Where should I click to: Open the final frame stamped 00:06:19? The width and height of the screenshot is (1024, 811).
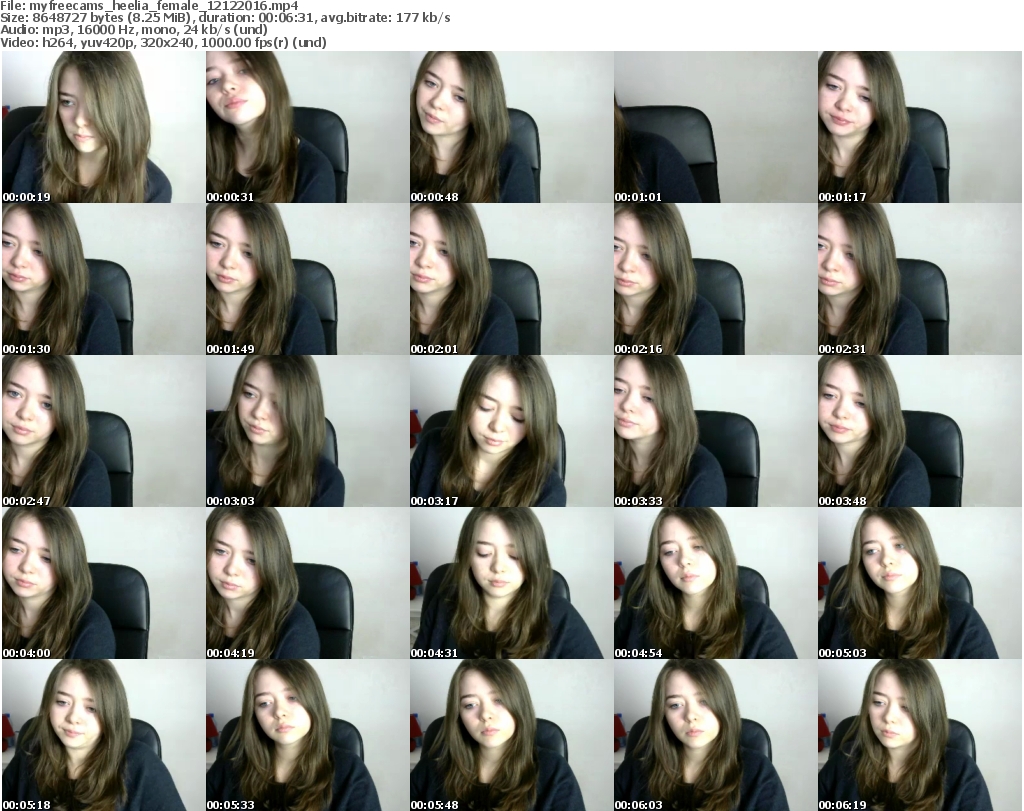920,735
